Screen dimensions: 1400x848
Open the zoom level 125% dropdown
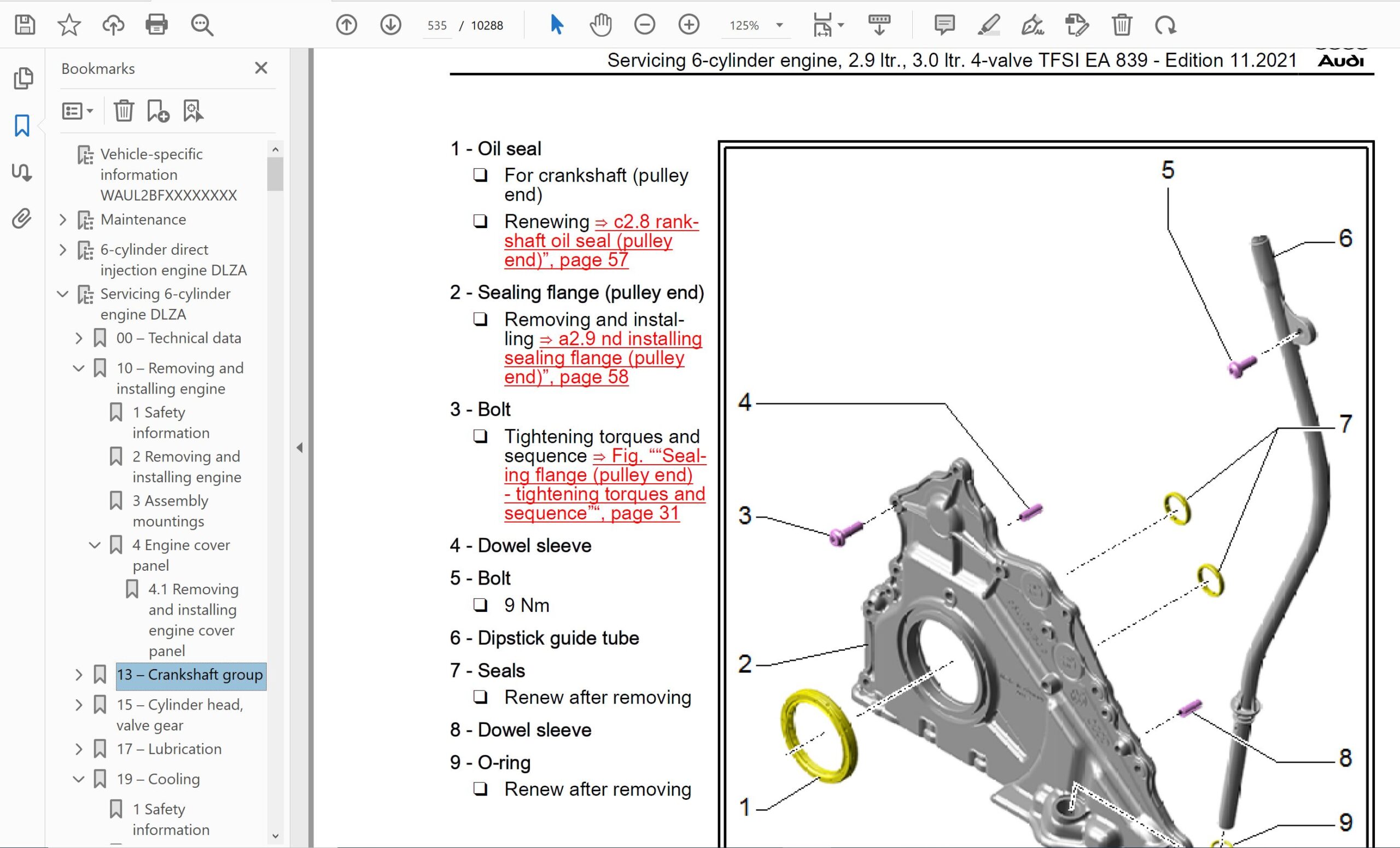pos(779,25)
